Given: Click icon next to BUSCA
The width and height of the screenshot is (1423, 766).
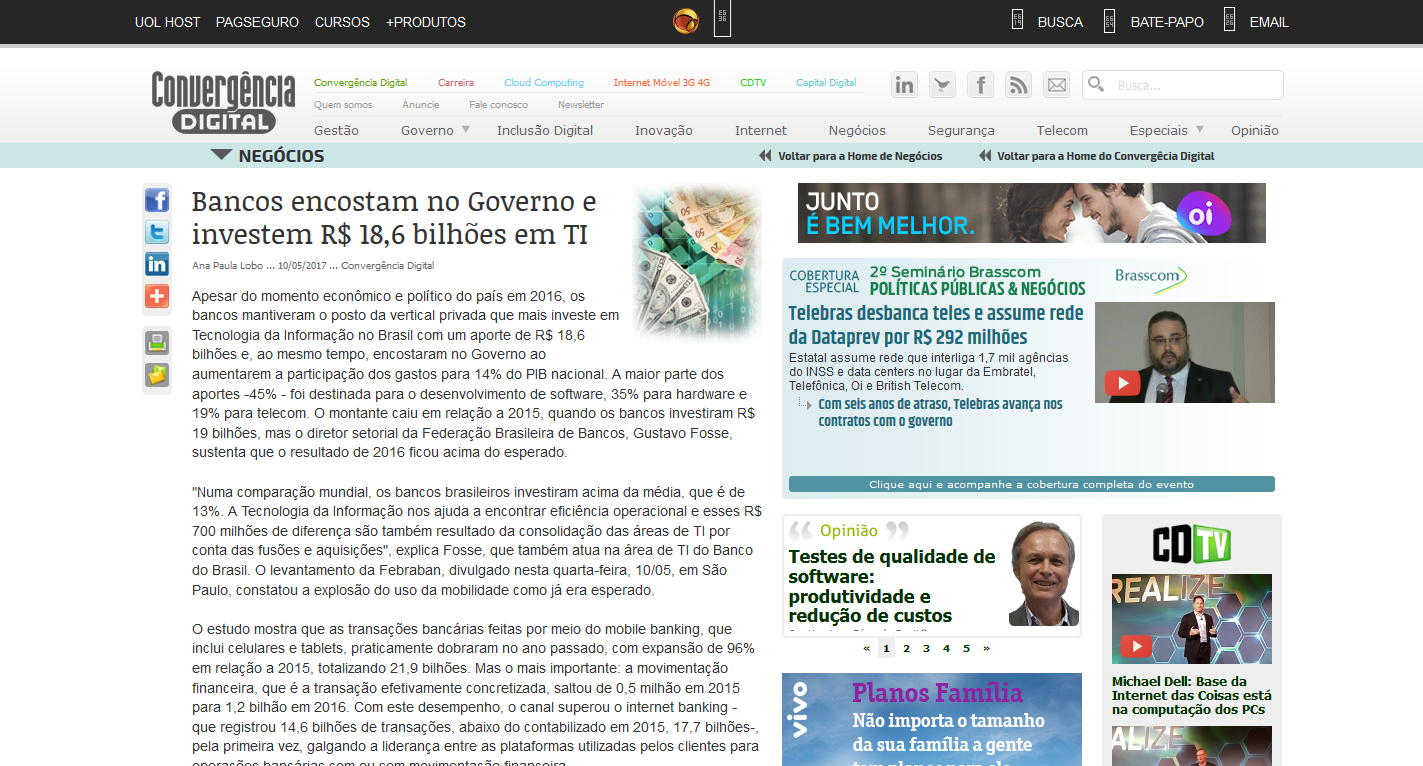Looking at the screenshot, I should click(1017, 20).
